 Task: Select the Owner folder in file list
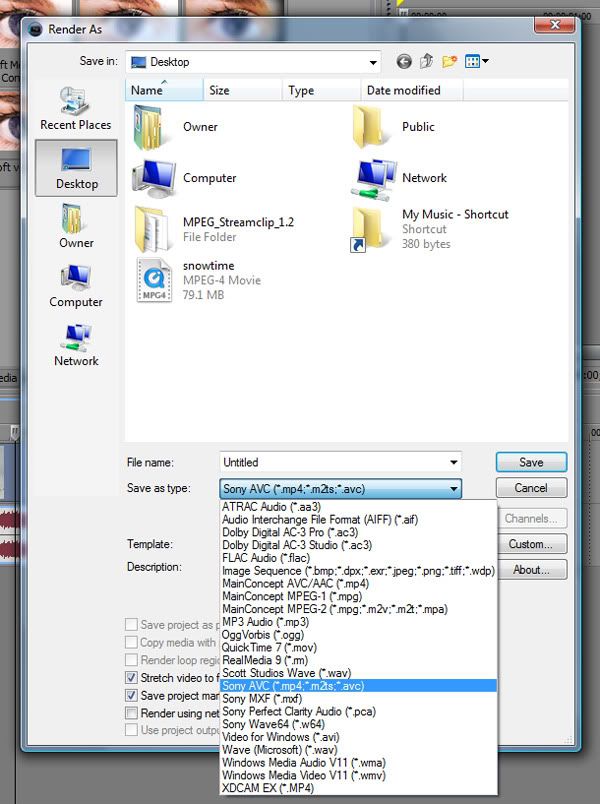coord(175,127)
